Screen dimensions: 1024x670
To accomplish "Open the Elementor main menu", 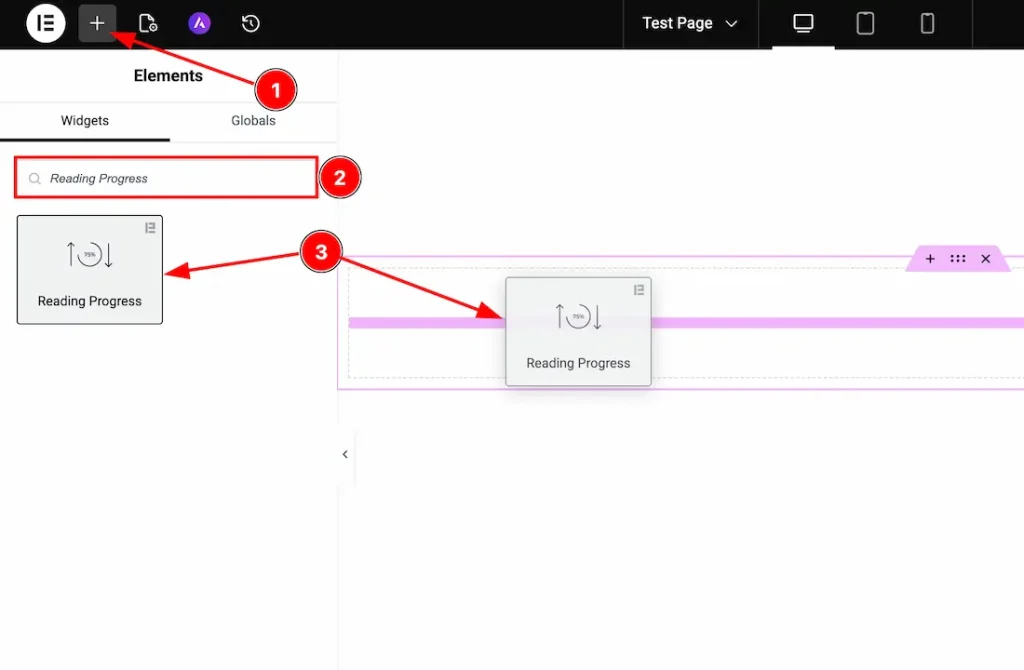I will [45, 23].
